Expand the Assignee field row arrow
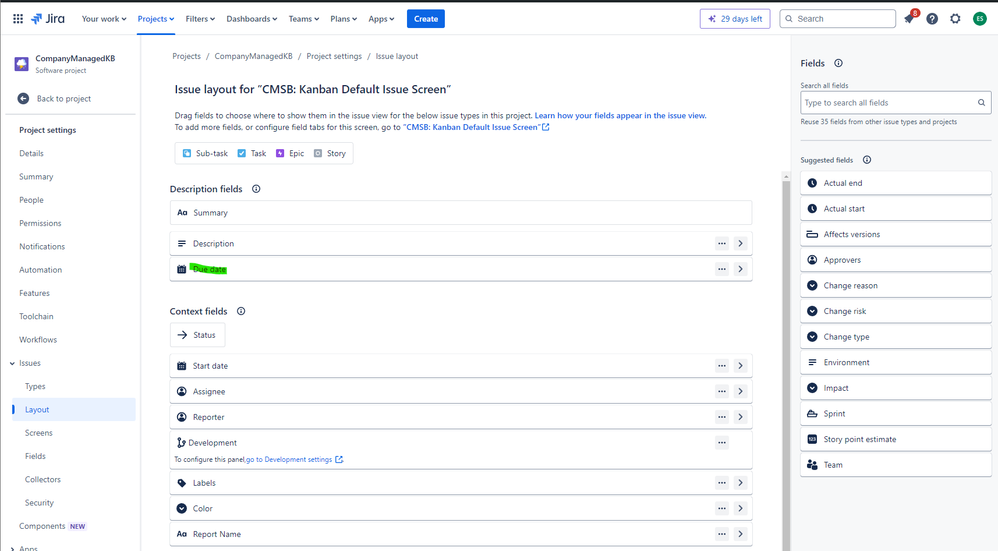 coord(740,391)
